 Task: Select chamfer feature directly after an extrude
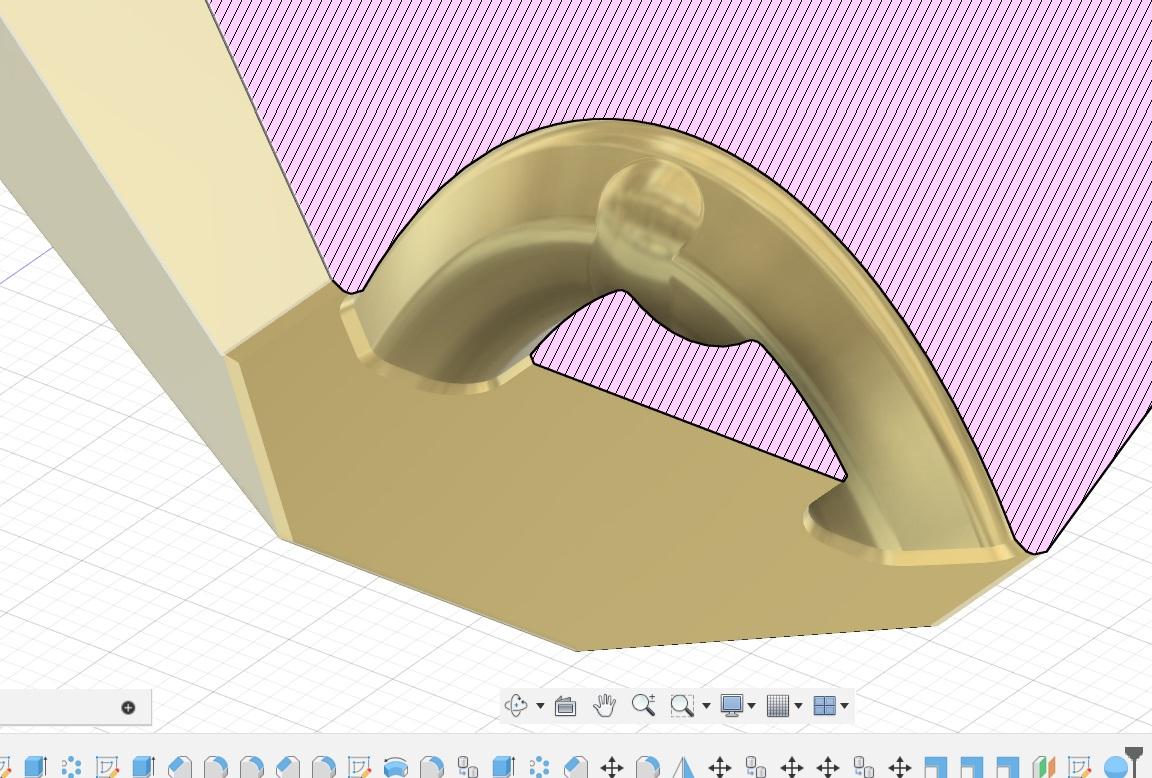click(180, 767)
